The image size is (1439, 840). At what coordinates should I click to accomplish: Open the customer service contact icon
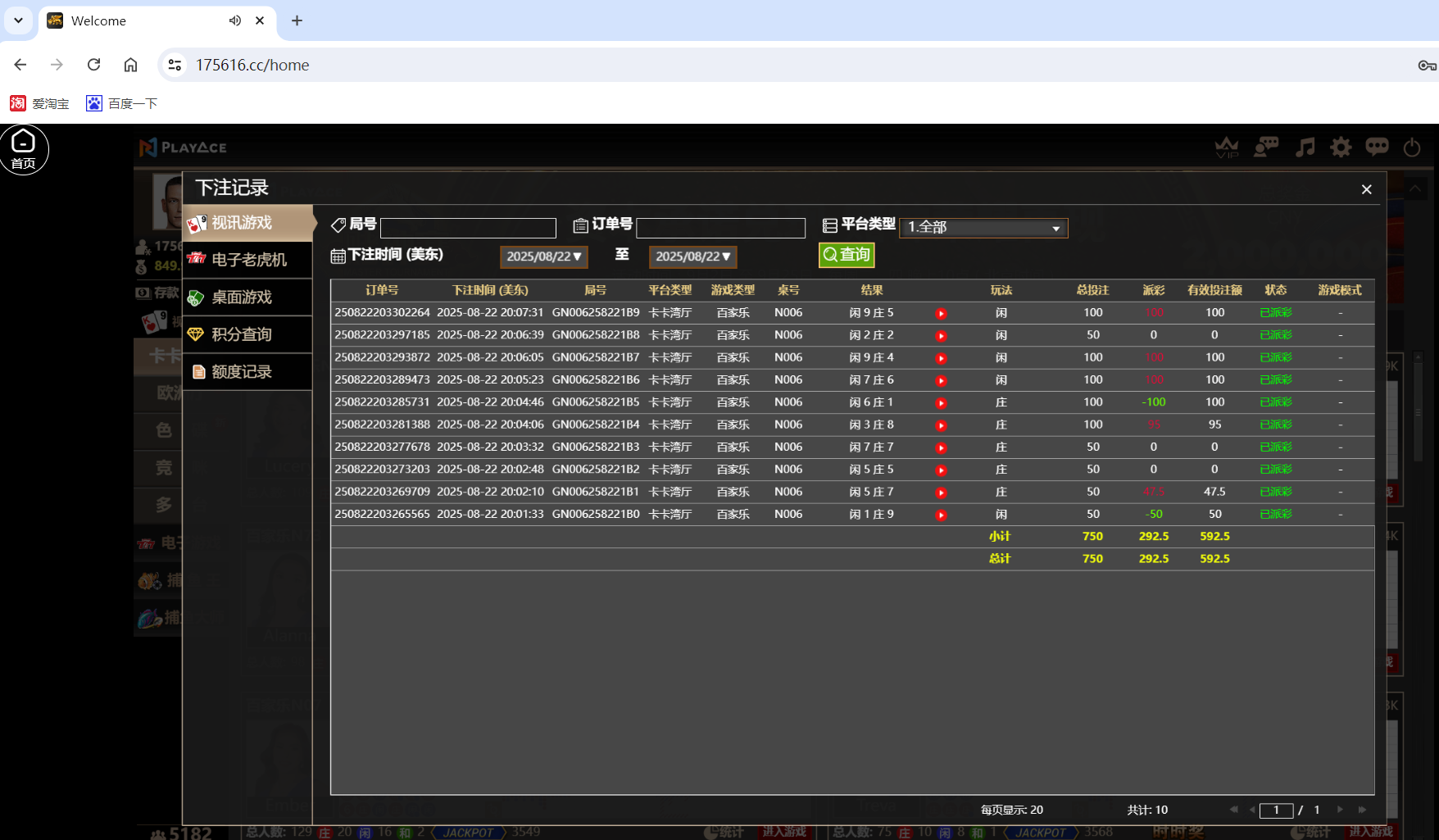[x=1266, y=148]
